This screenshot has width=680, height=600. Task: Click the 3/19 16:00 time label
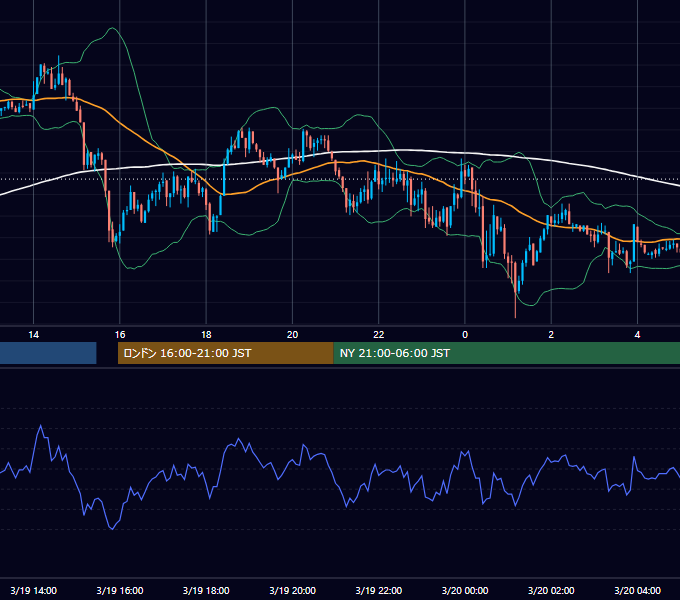(120, 590)
